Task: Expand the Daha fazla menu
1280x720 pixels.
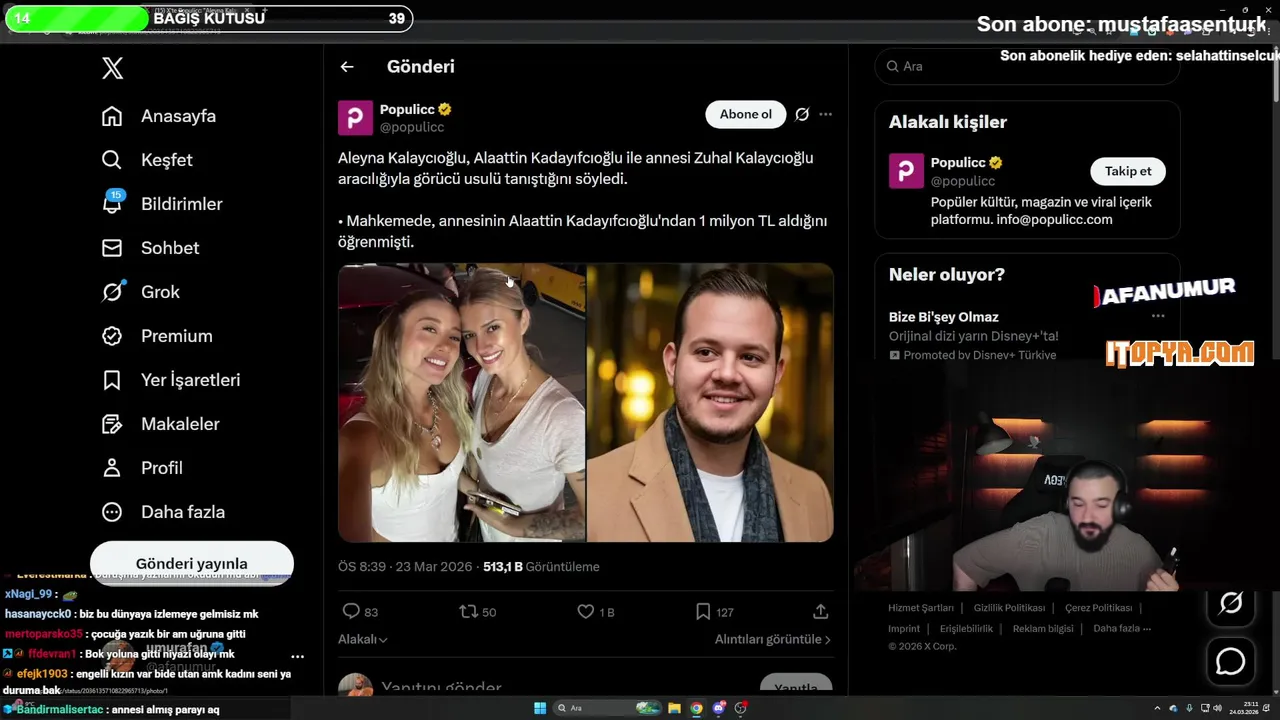Action: pyautogui.click(x=163, y=512)
